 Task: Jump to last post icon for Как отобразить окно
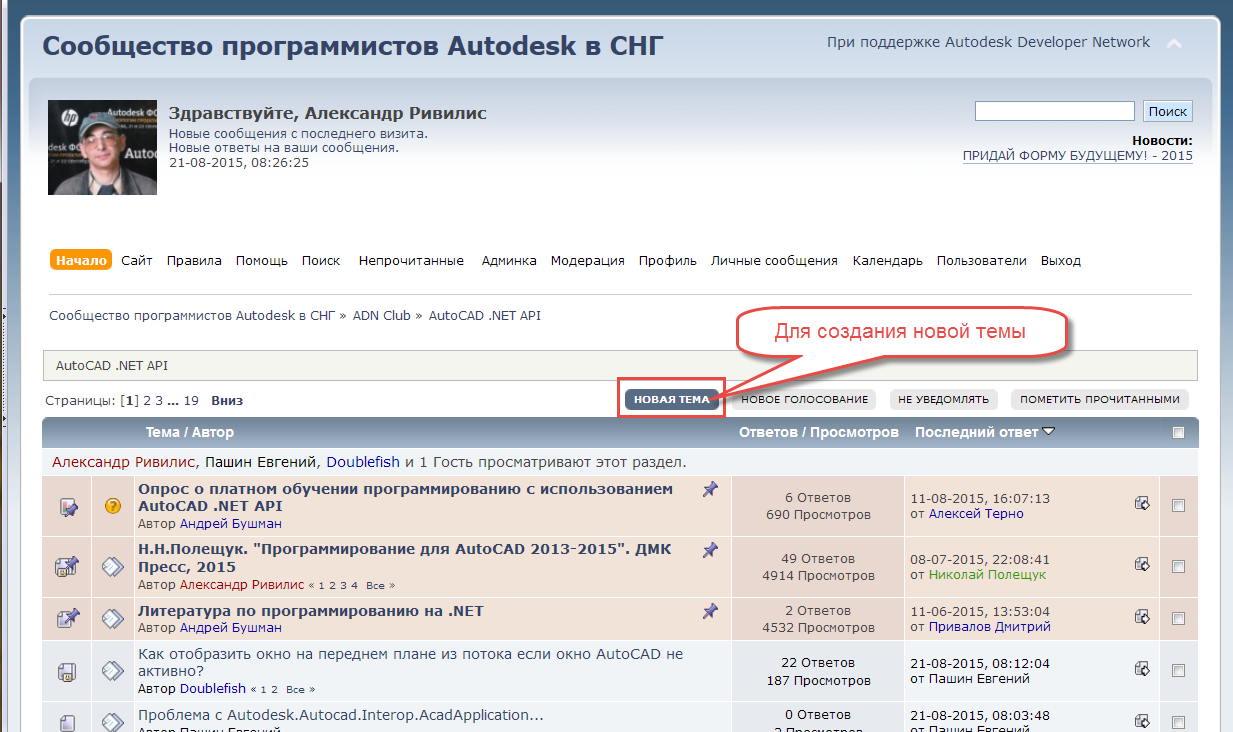[1142, 668]
